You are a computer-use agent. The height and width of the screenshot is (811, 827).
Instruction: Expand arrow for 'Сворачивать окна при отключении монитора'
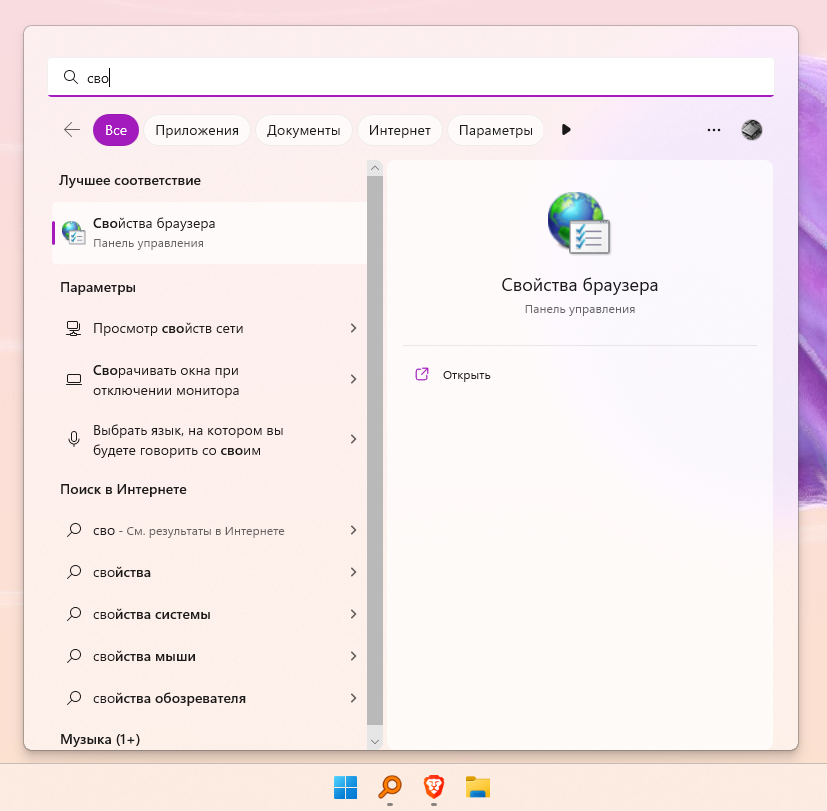(353, 379)
